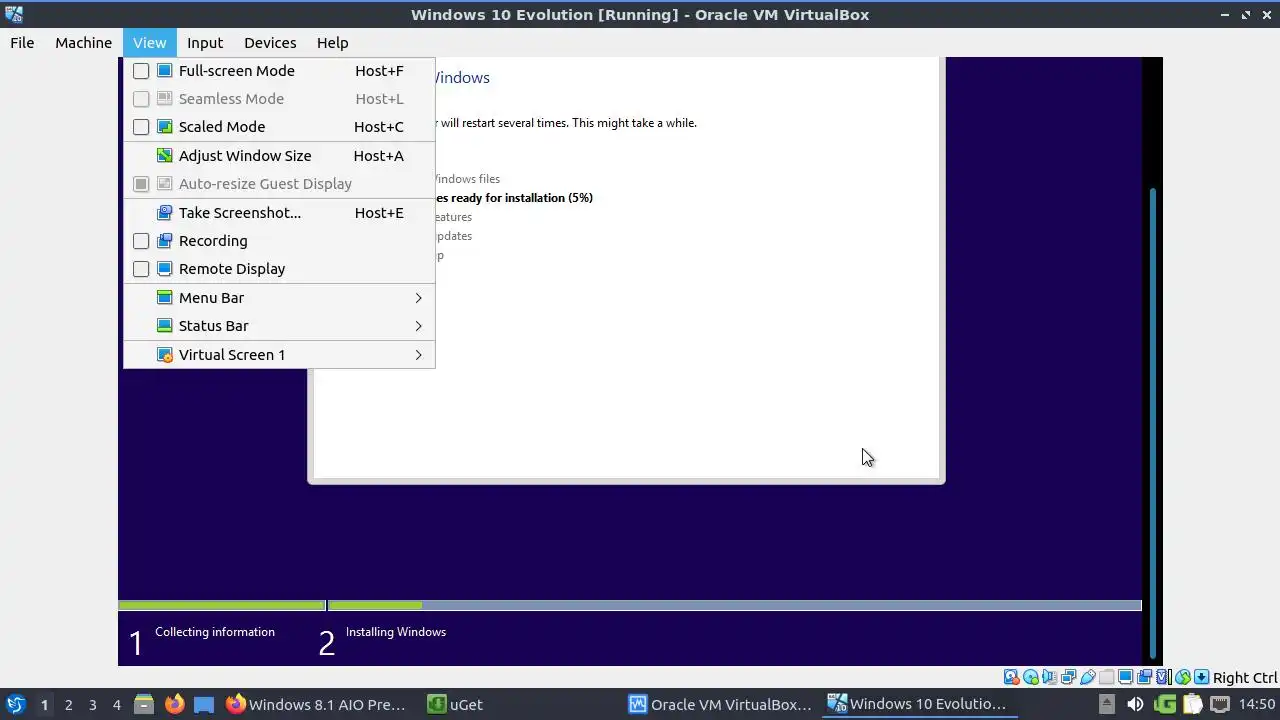Expand the Menu Bar submenu arrow
The height and width of the screenshot is (720, 1280).
click(x=418, y=298)
